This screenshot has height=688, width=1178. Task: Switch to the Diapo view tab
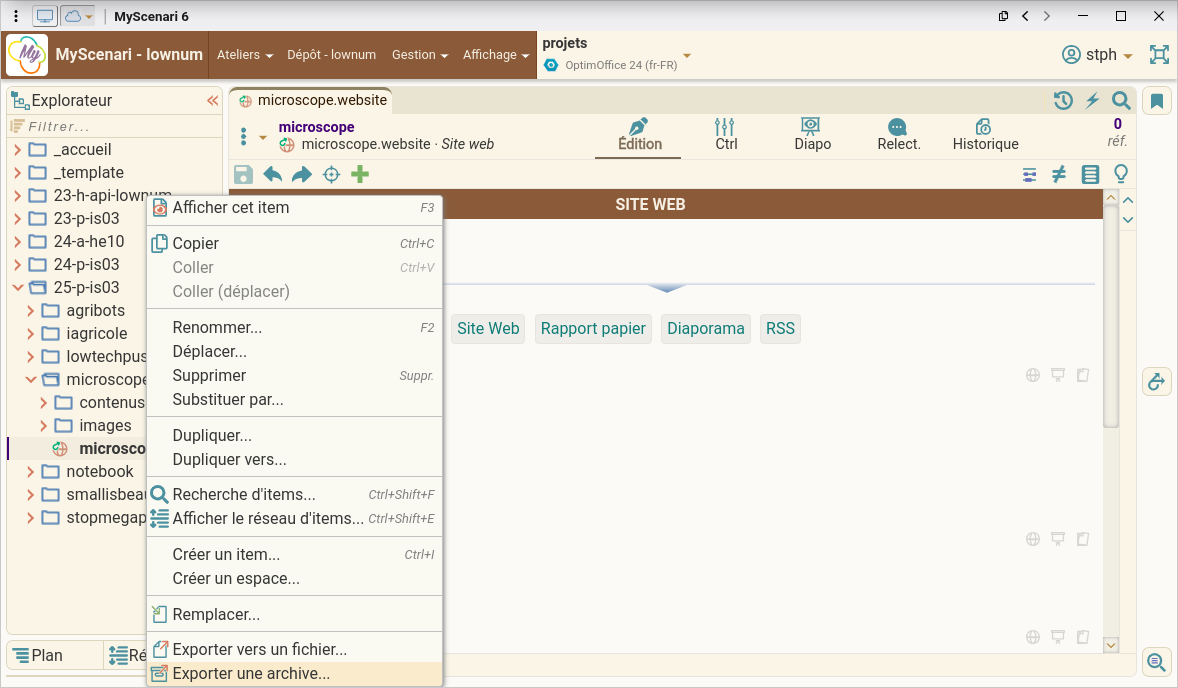click(812, 134)
